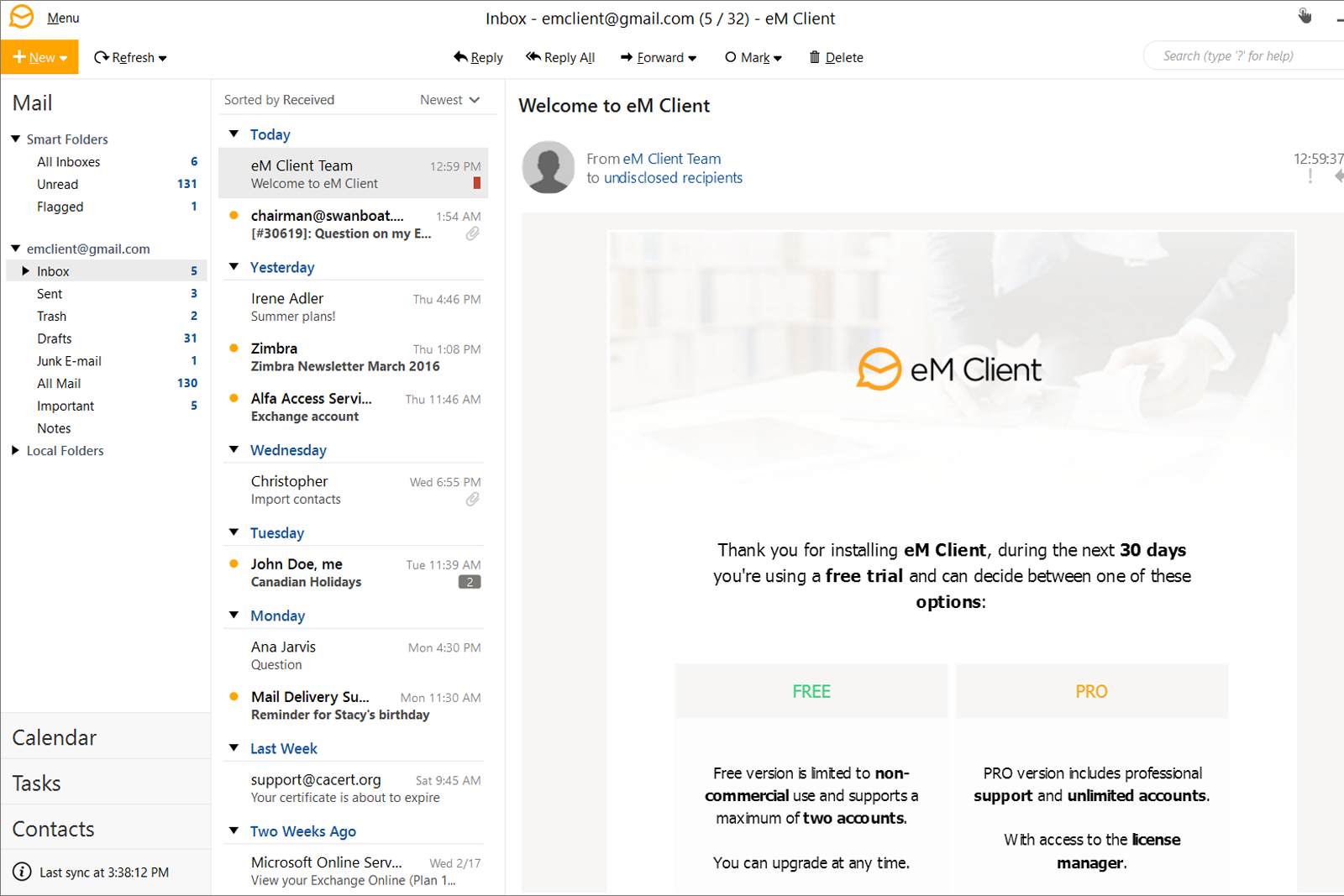
Task: Open support@cacert.org certificate message
Action: point(353,788)
